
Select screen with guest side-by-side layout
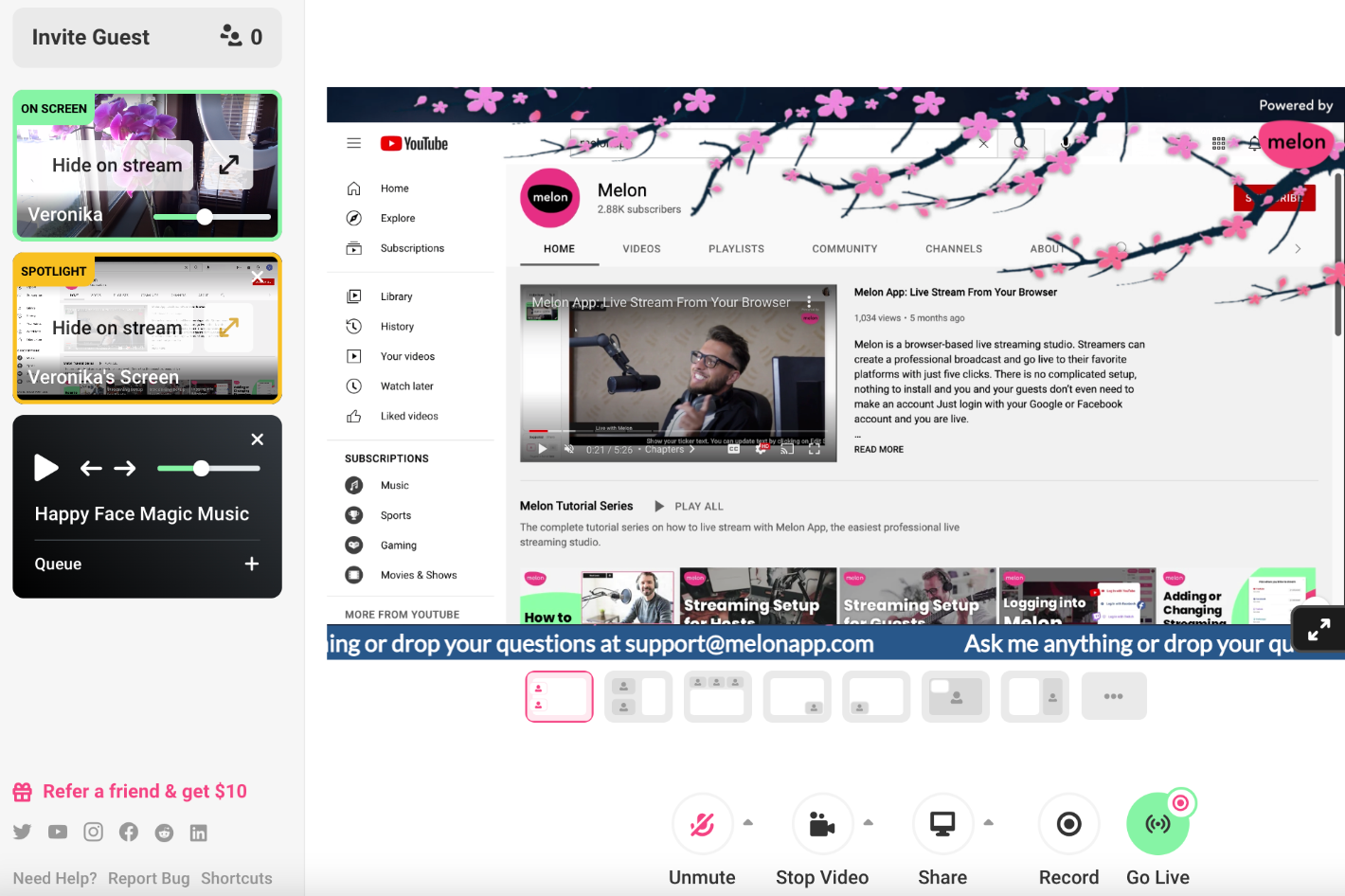point(1035,696)
